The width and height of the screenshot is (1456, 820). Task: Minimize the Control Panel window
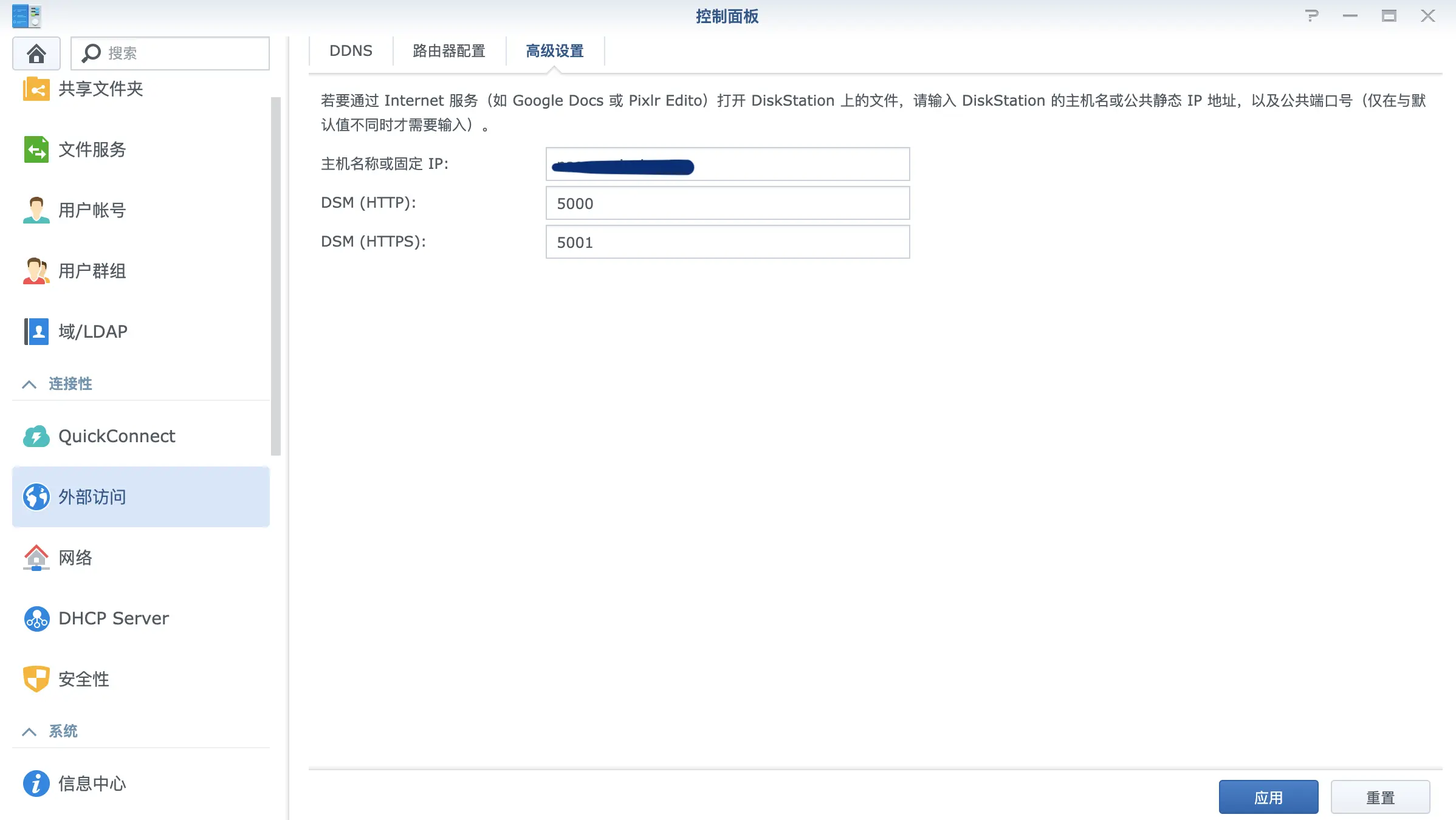click(x=1350, y=16)
